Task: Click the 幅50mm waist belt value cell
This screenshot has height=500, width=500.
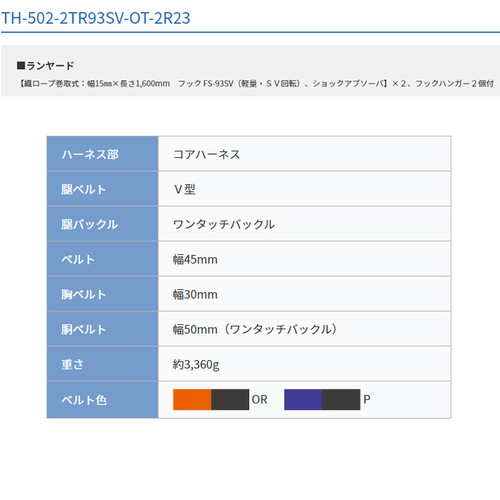Action: (305, 329)
